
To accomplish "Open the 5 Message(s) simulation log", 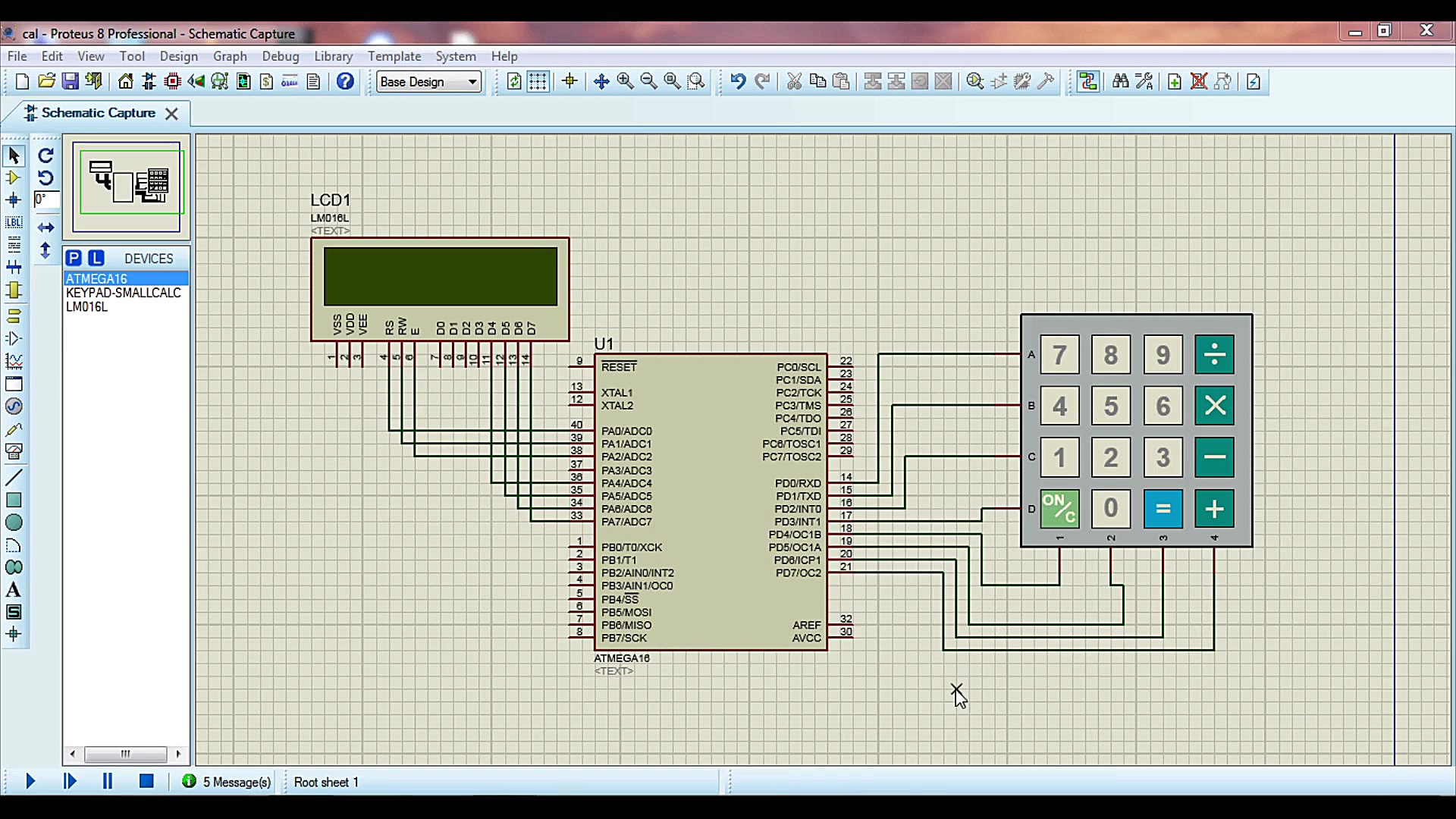I will [227, 782].
